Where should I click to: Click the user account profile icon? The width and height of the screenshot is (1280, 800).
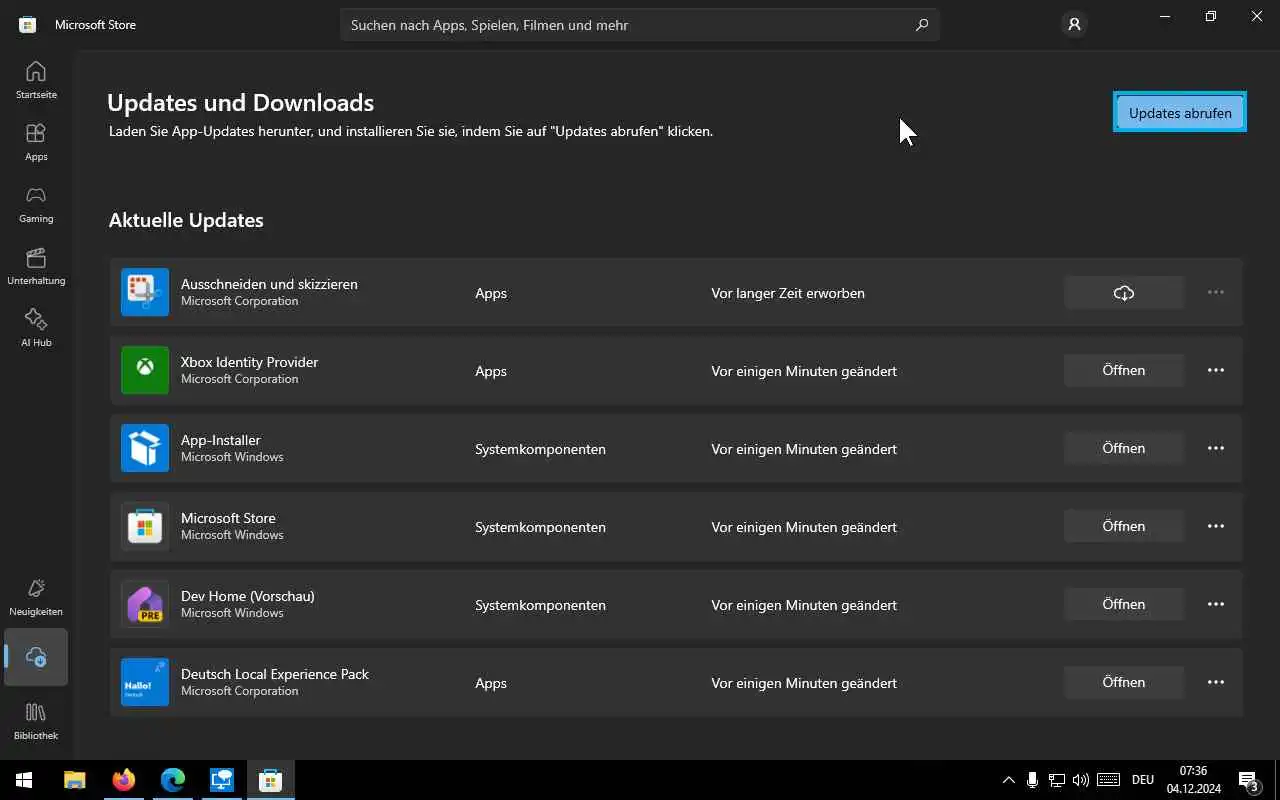tap(1074, 24)
